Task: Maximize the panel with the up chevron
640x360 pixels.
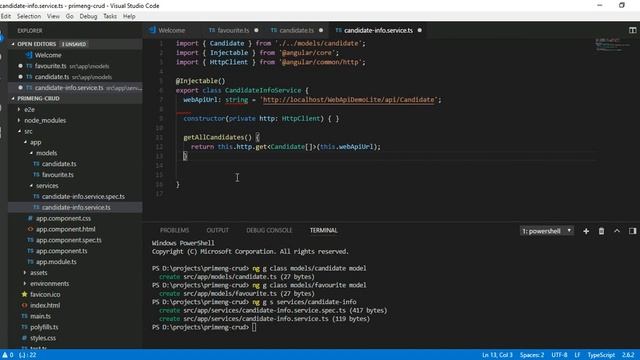Action: (617, 231)
